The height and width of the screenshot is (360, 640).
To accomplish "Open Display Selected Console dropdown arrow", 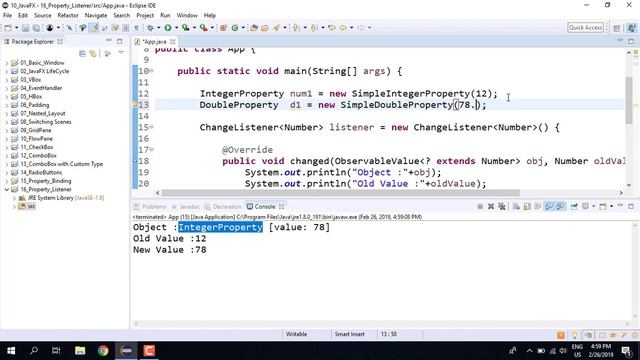I will 593,207.
